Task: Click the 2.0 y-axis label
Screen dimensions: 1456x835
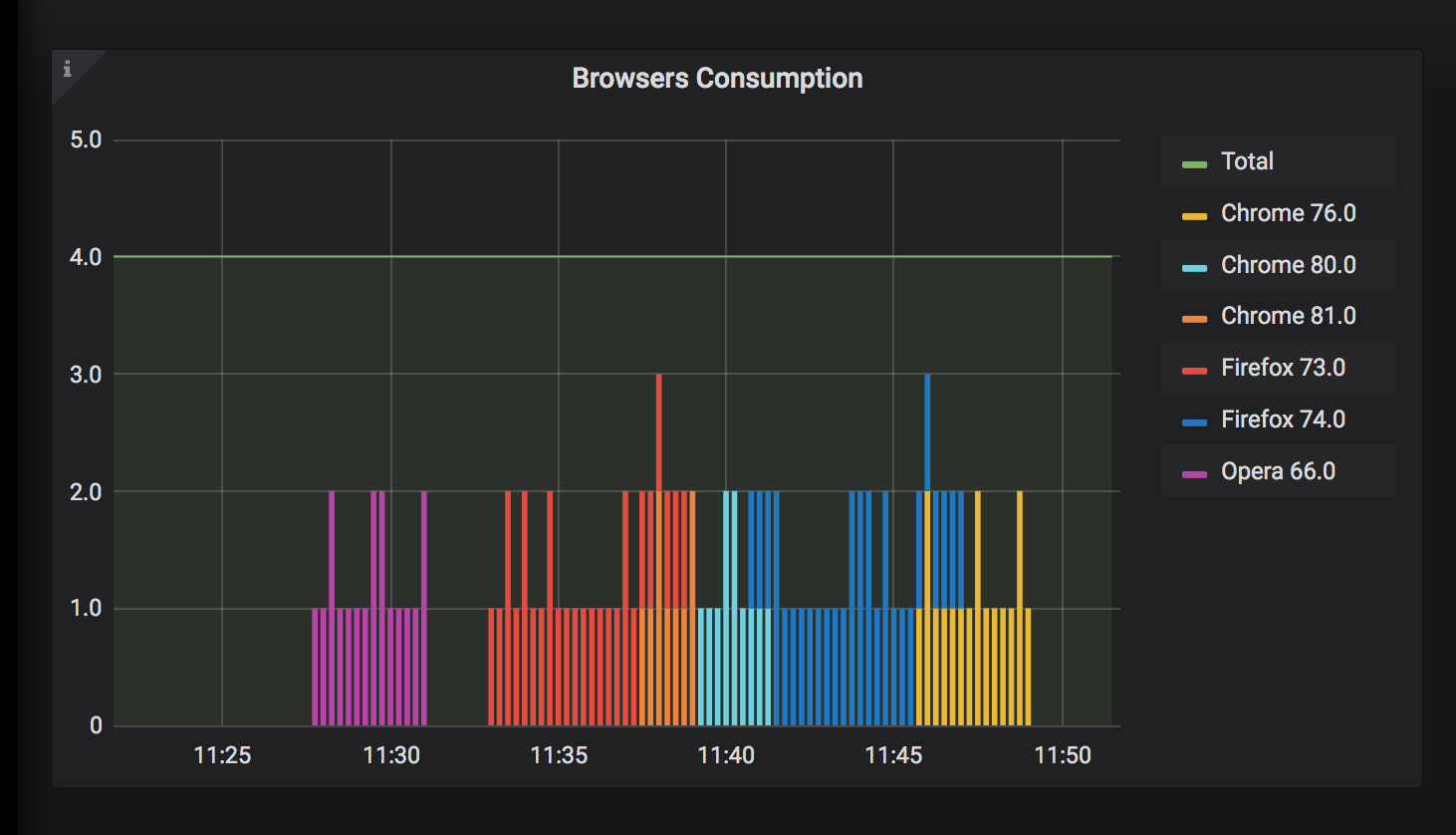Action: tap(86, 492)
